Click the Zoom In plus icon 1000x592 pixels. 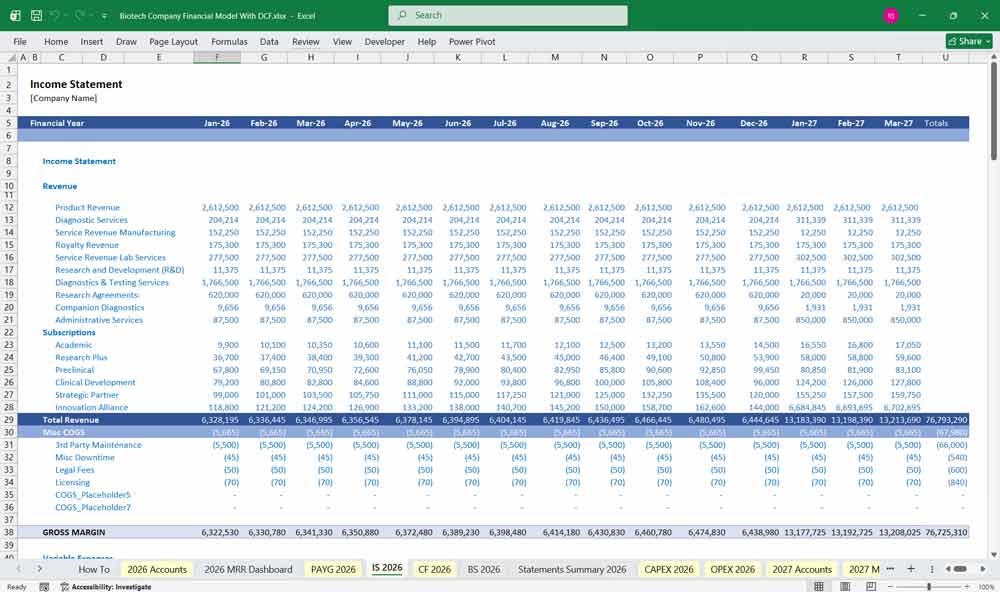click(967, 585)
